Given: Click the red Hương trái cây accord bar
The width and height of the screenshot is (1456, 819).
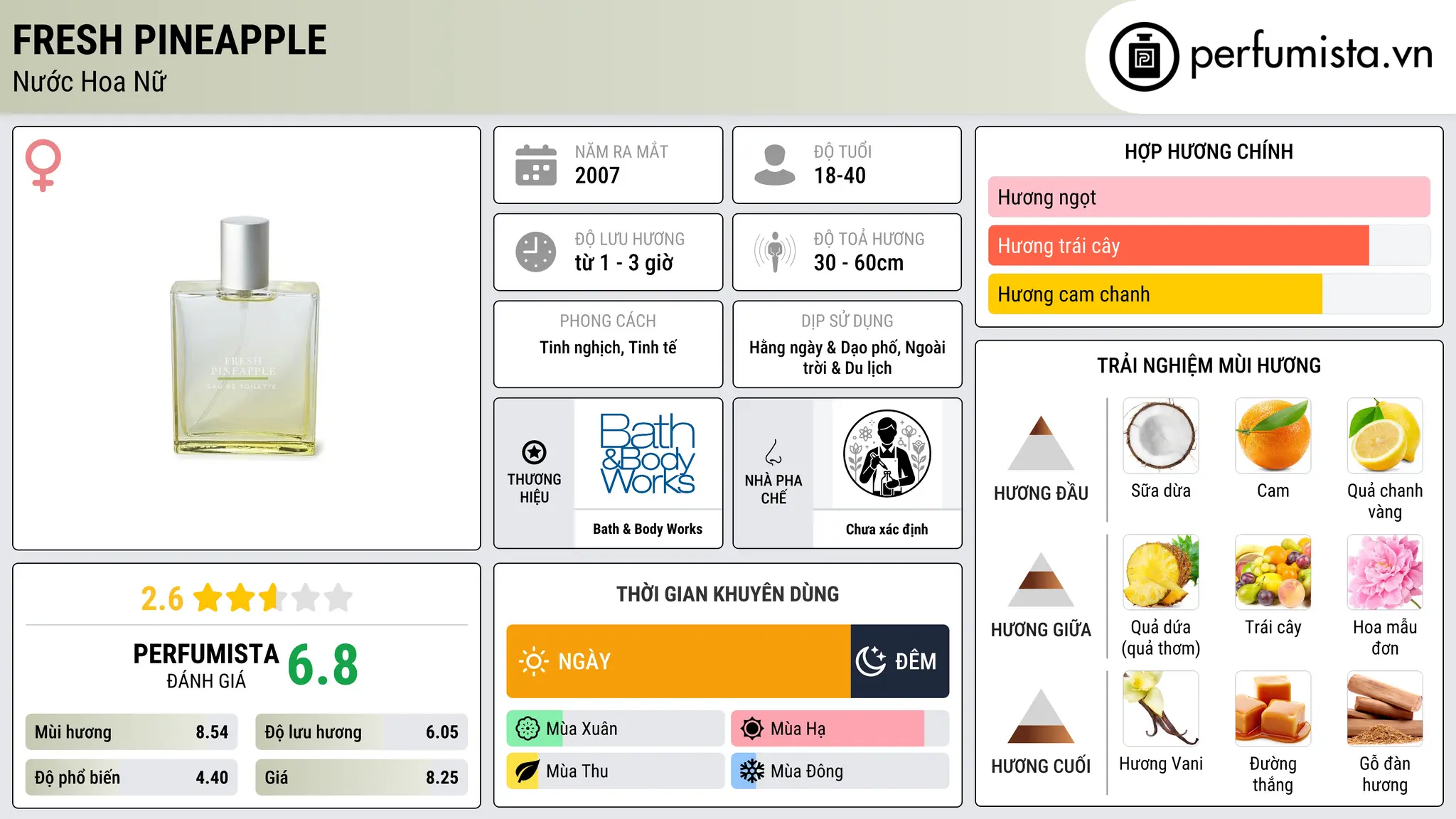Looking at the screenshot, I should (1179, 246).
